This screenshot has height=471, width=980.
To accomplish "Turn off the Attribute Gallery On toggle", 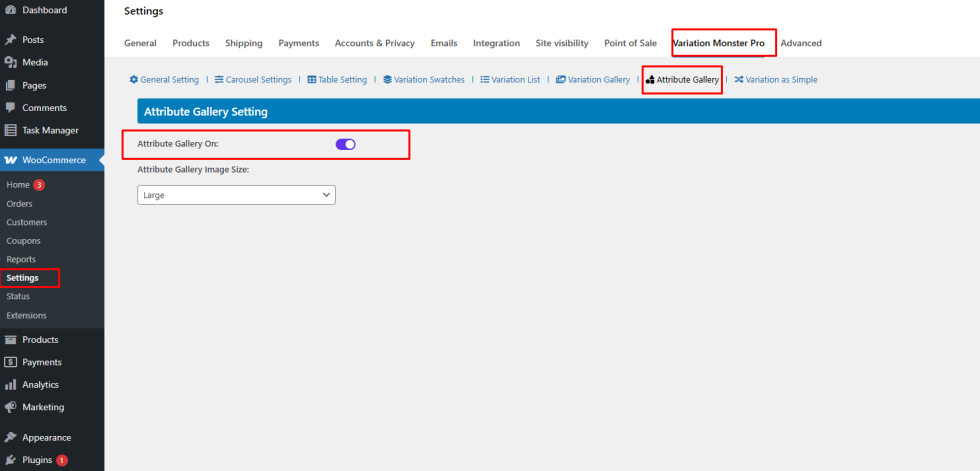I will coord(346,144).
